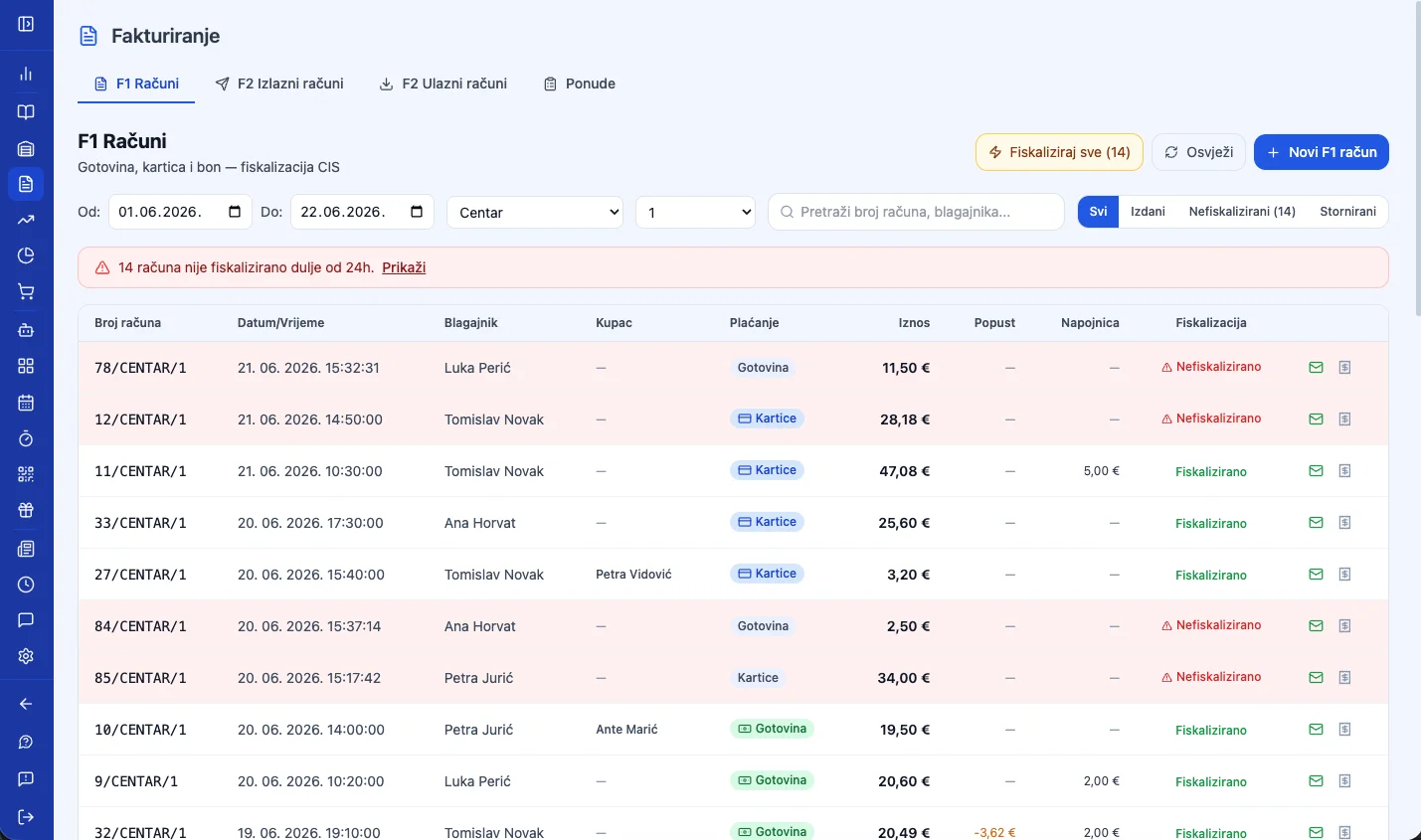
Task: Open the shopping cart sidebar icon
Action: click(x=26, y=291)
